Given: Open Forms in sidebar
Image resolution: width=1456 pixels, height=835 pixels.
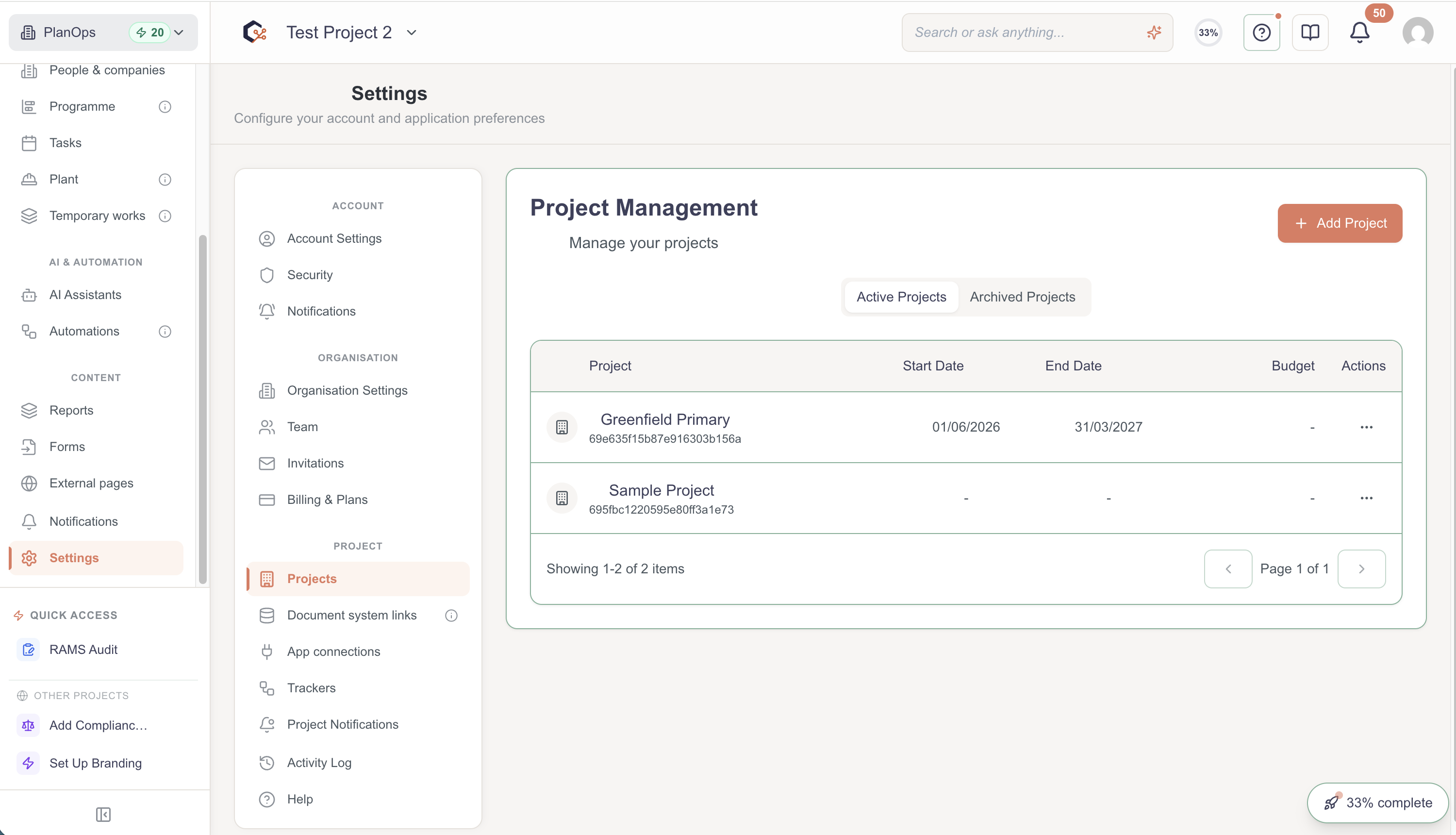Looking at the screenshot, I should point(96,447).
